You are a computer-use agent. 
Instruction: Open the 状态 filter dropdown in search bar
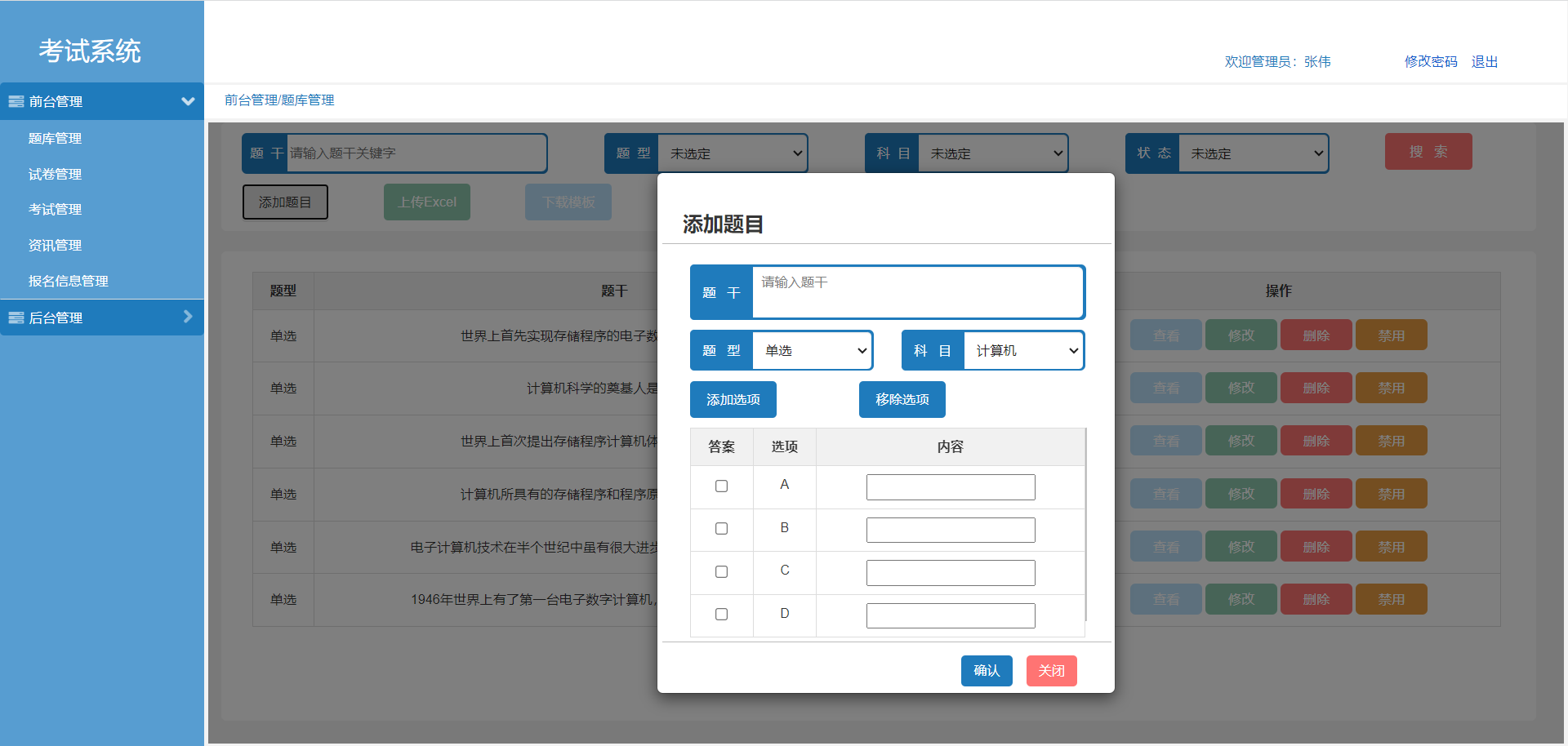[x=1254, y=153]
